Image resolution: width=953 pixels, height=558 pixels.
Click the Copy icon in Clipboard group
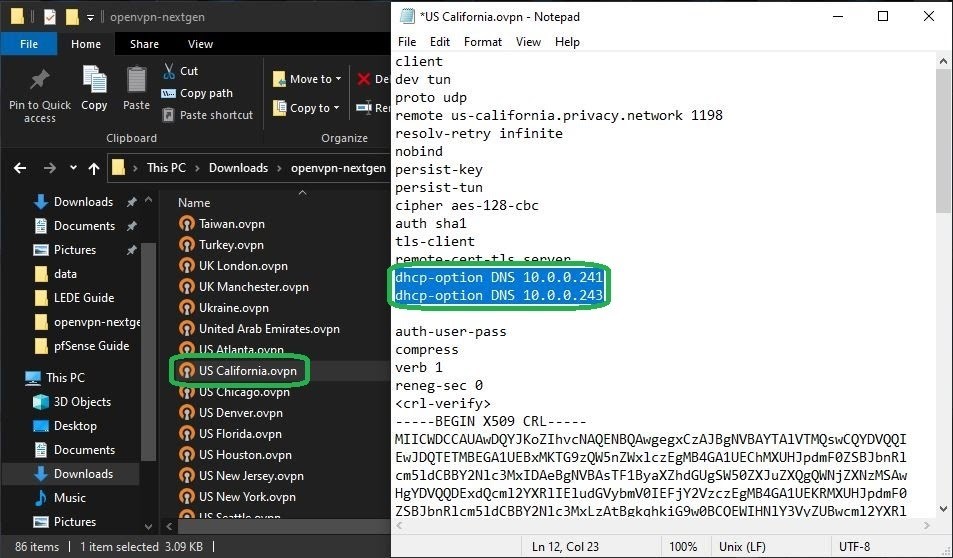tap(94, 82)
